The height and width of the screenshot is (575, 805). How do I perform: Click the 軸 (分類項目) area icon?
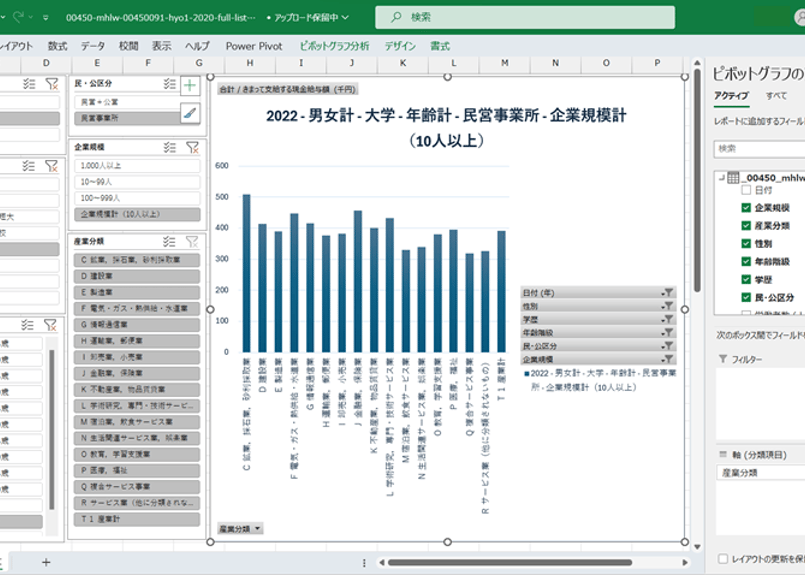723,454
